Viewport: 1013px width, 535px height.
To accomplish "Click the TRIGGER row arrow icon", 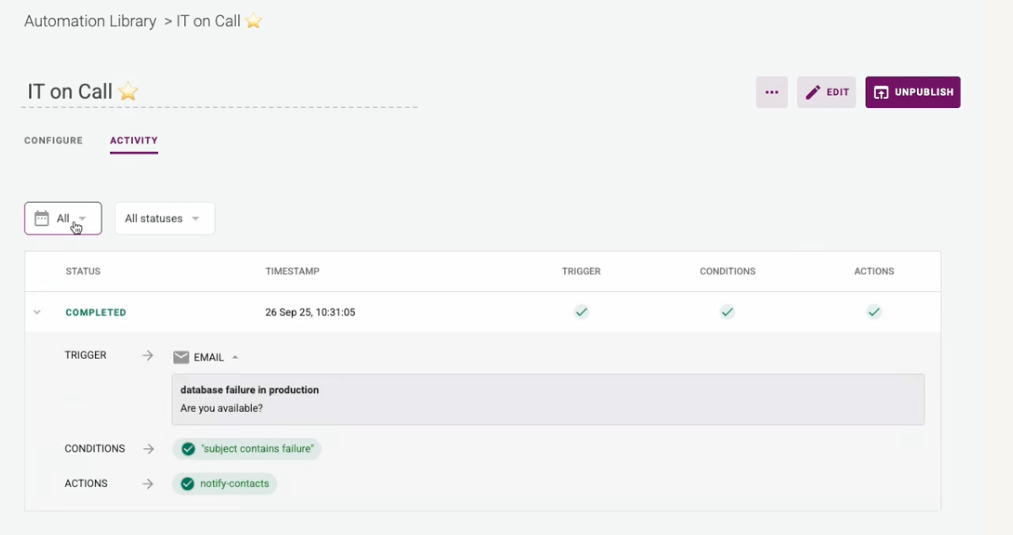I will (x=148, y=355).
